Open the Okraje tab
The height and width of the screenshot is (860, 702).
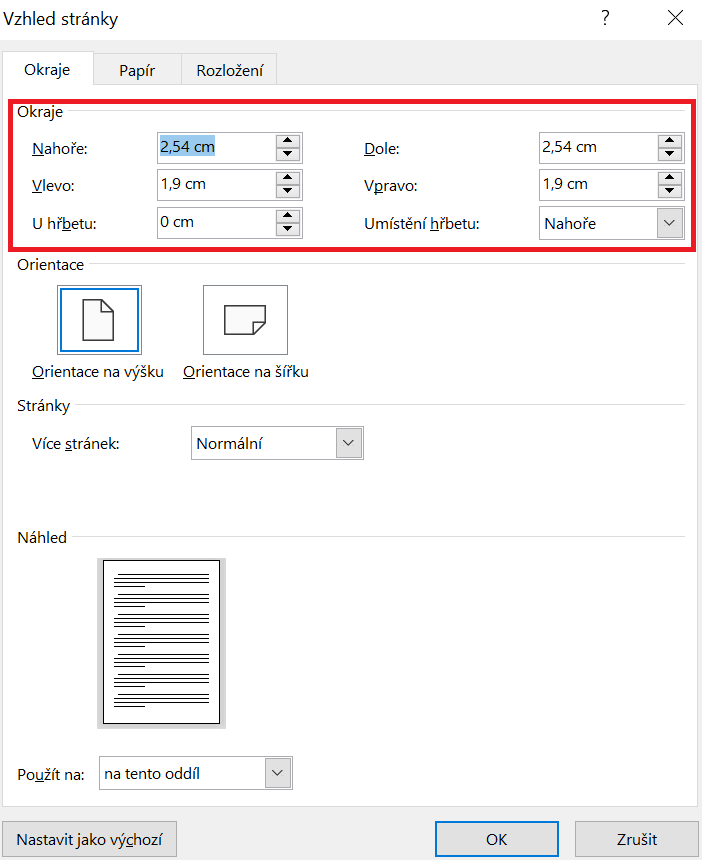point(48,70)
